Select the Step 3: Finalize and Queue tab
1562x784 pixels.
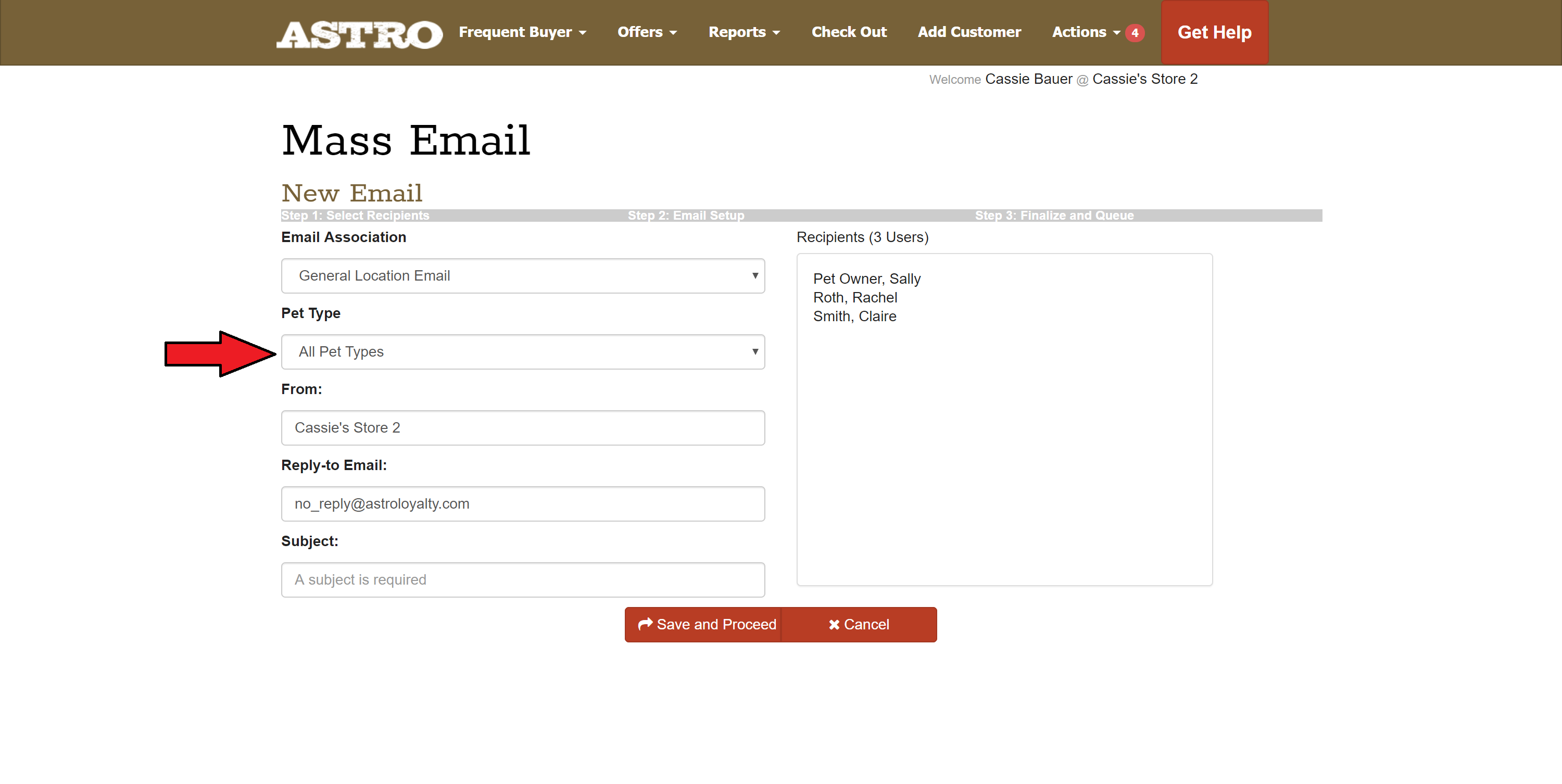click(1054, 215)
